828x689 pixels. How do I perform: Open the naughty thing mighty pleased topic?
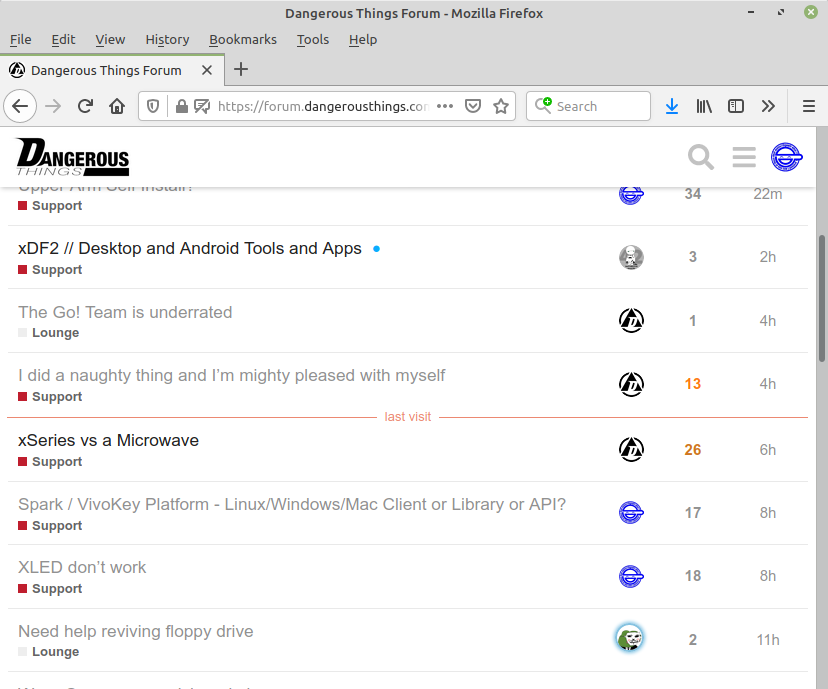[231, 375]
